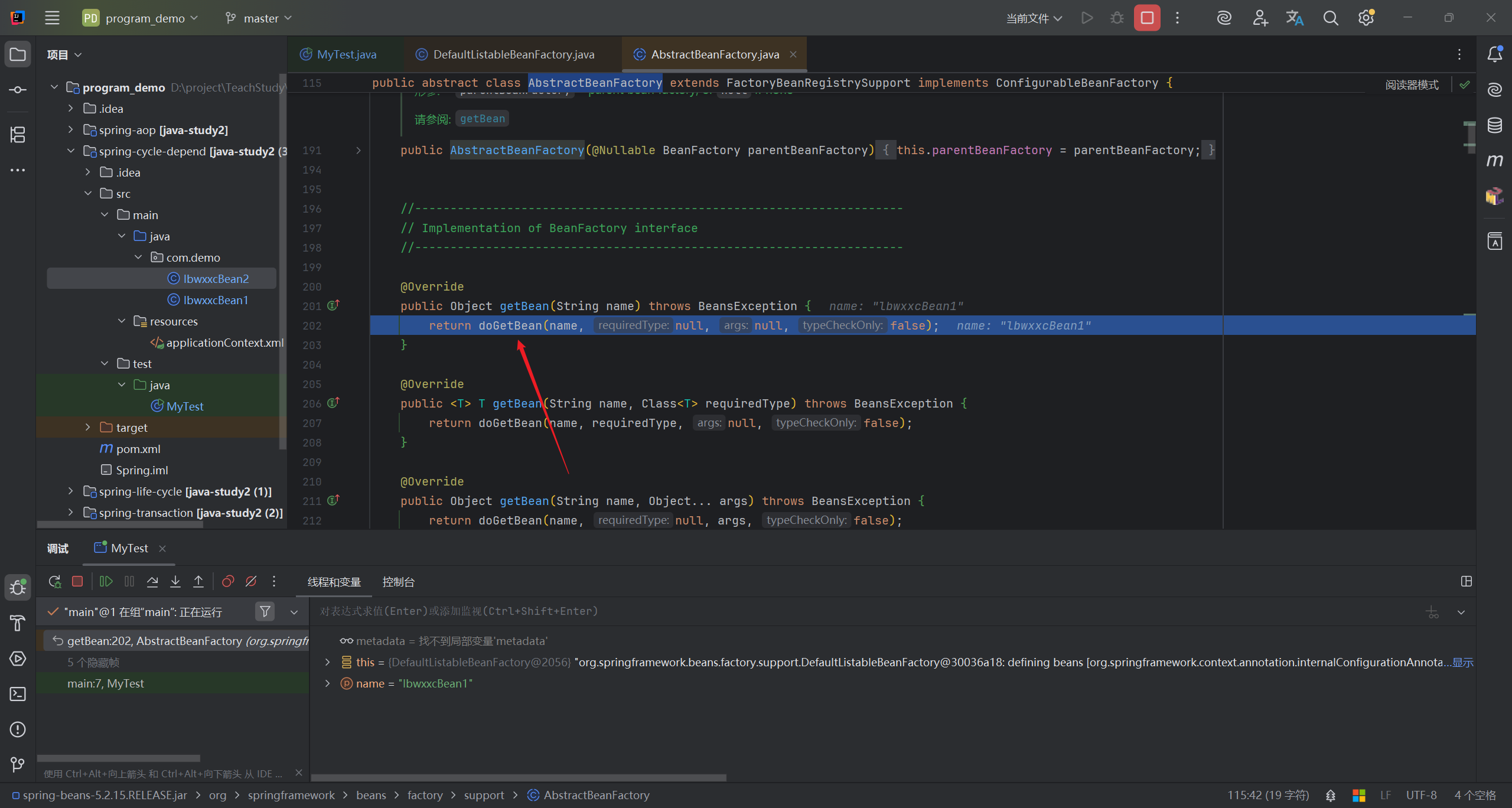
Task: Switch to the DefaultListableBeanFactory.java tab
Action: 513,54
